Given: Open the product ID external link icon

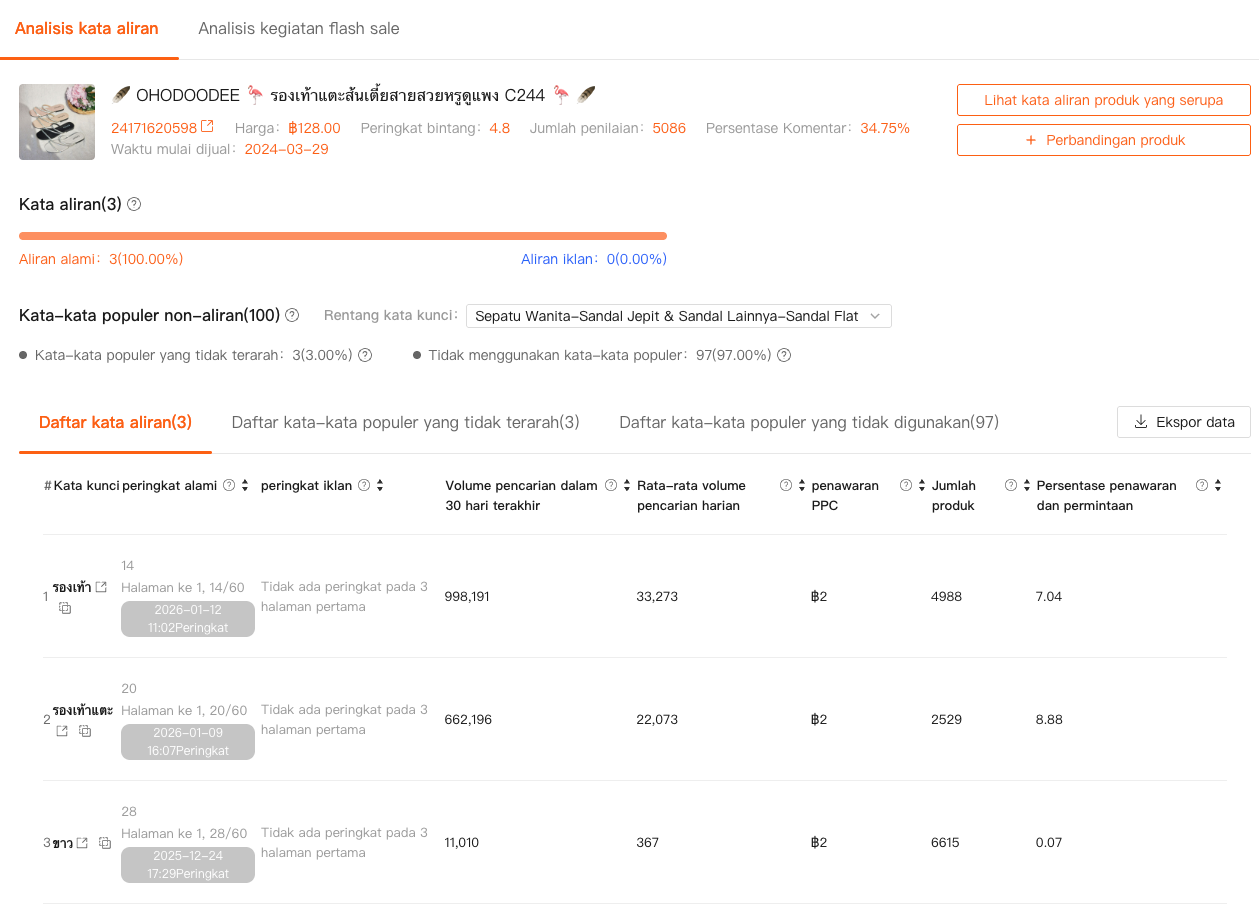Looking at the screenshot, I should tap(207, 127).
